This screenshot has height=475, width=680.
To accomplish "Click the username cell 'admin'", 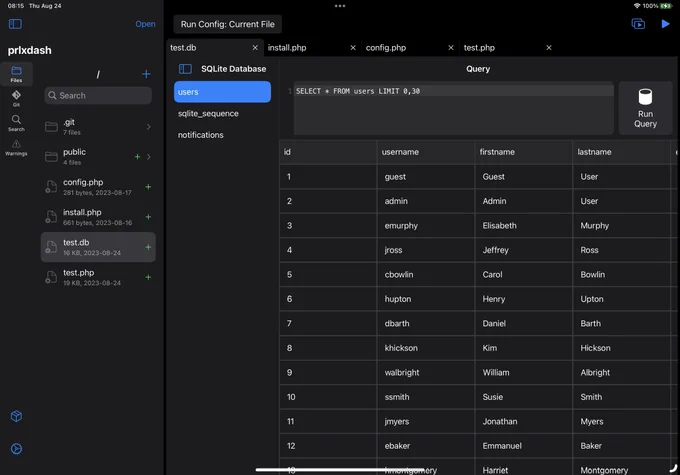I will [x=426, y=201].
